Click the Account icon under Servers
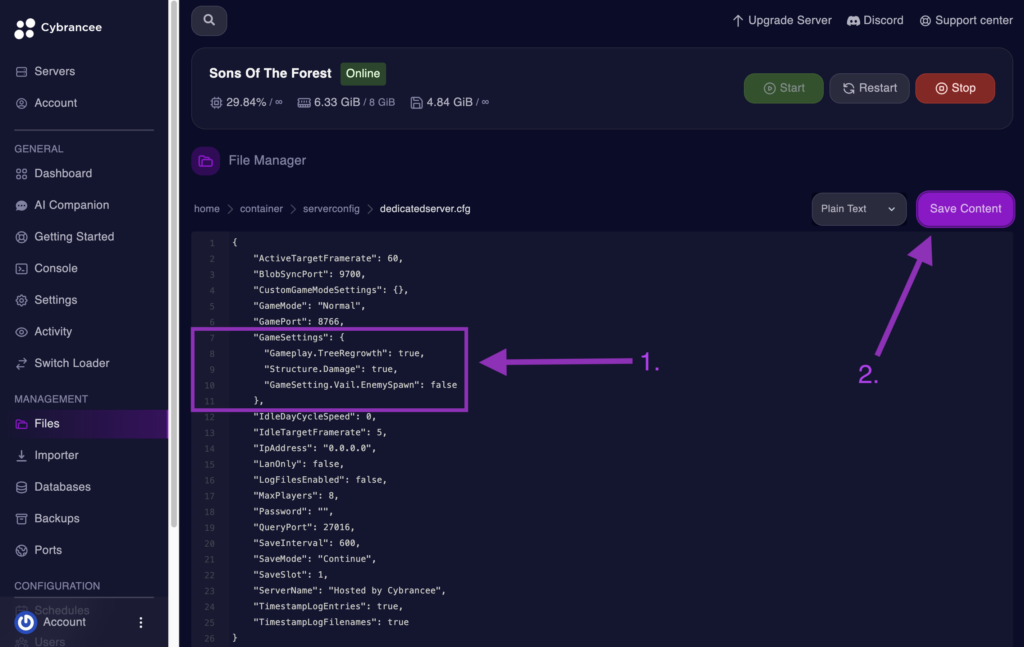Image resolution: width=1024 pixels, height=647 pixels. [22, 103]
